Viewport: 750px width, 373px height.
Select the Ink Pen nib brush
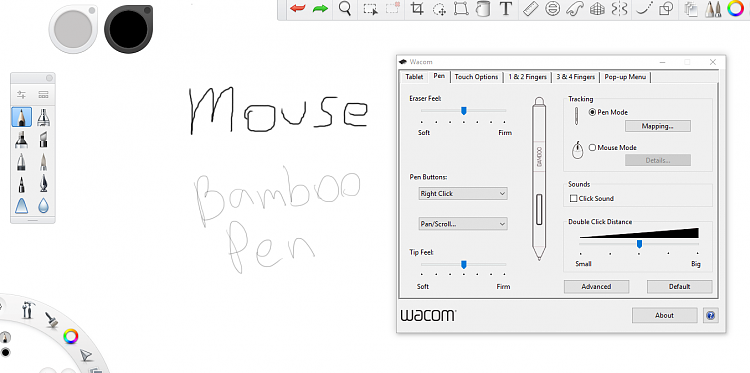(x=44, y=184)
